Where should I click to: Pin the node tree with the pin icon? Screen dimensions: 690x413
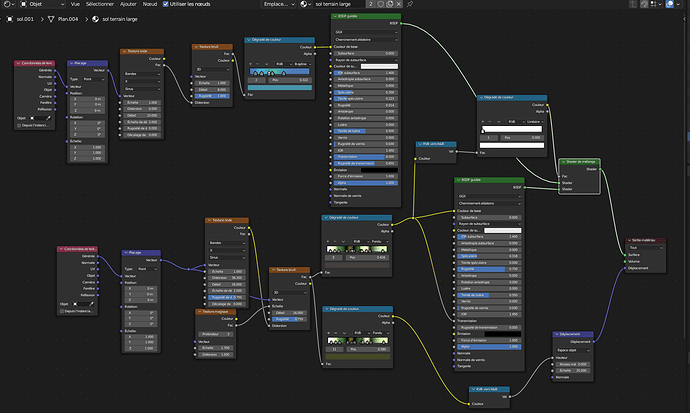coord(410,4)
